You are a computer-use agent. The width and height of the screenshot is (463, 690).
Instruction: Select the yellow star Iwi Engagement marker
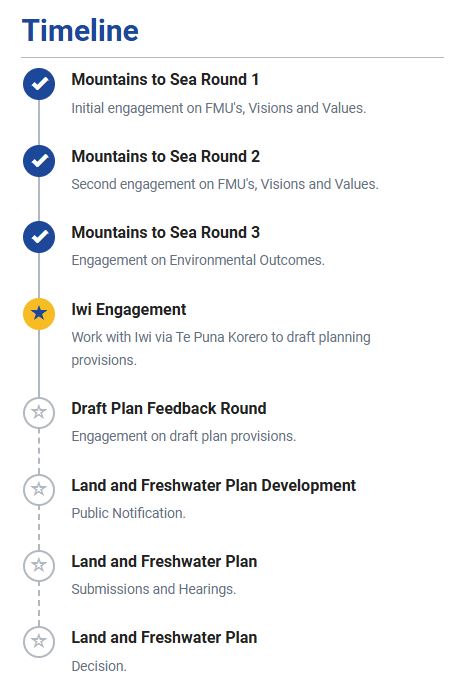39,313
